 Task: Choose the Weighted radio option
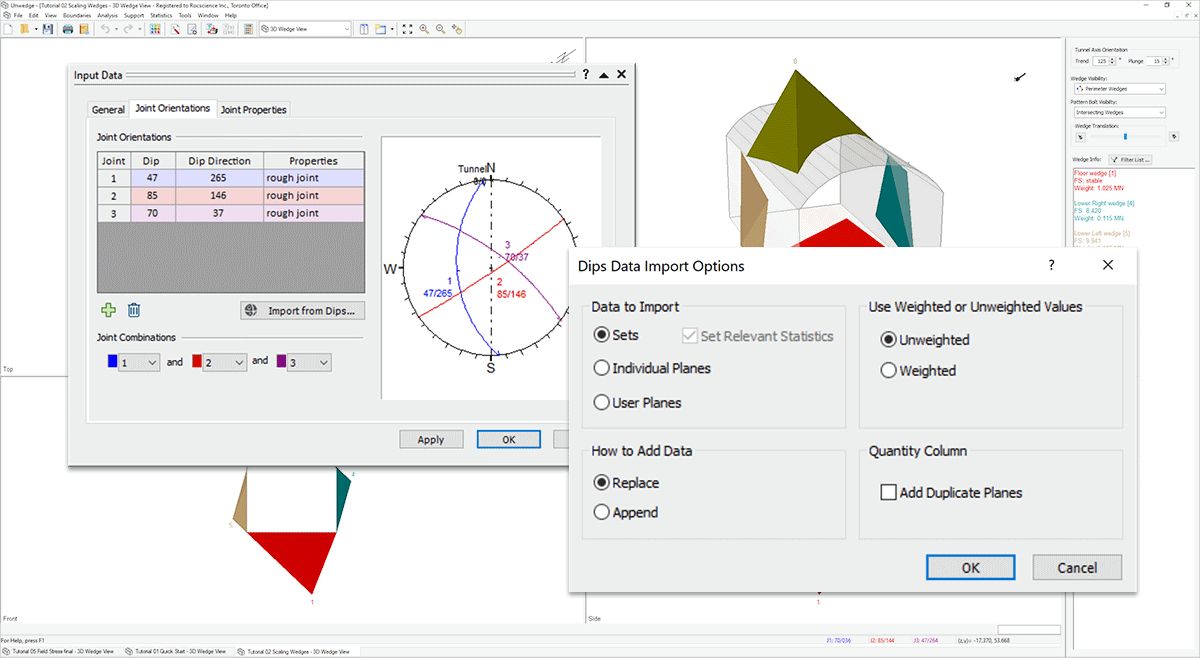[x=888, y=371]
